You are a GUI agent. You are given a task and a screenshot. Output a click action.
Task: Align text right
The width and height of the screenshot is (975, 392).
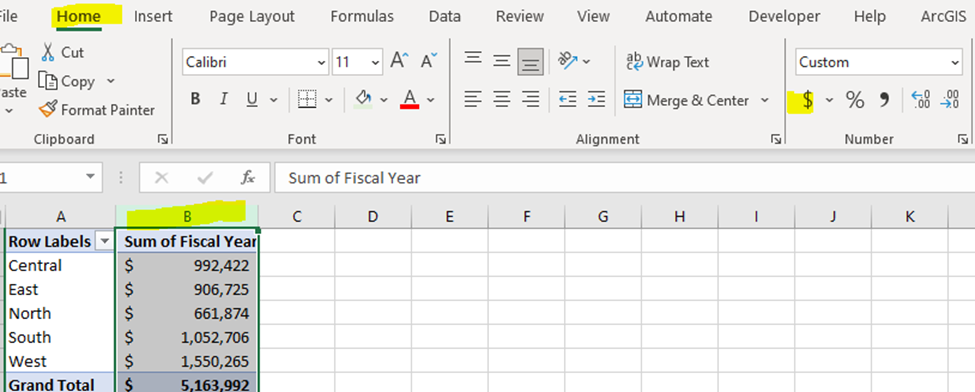click(530, 99)
